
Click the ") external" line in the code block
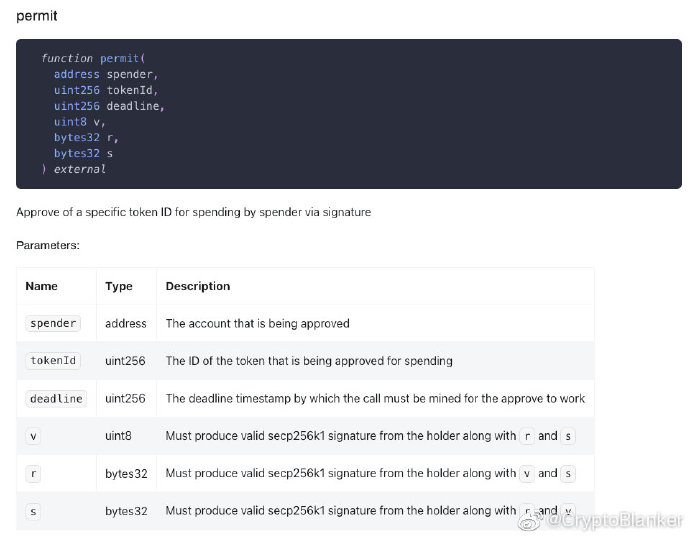pos(73,169)
